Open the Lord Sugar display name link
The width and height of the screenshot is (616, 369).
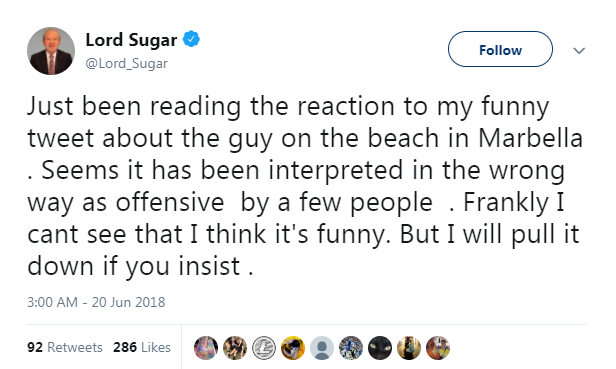(x=131, y=40)
